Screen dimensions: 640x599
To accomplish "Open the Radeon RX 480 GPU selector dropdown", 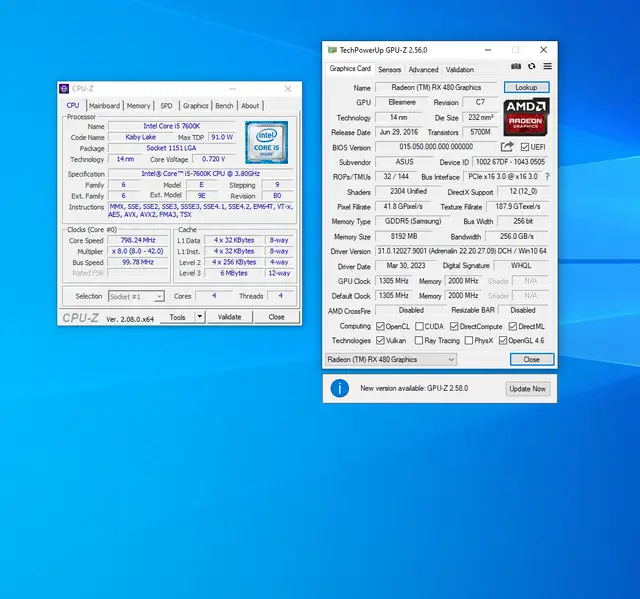I will (391, 359).
